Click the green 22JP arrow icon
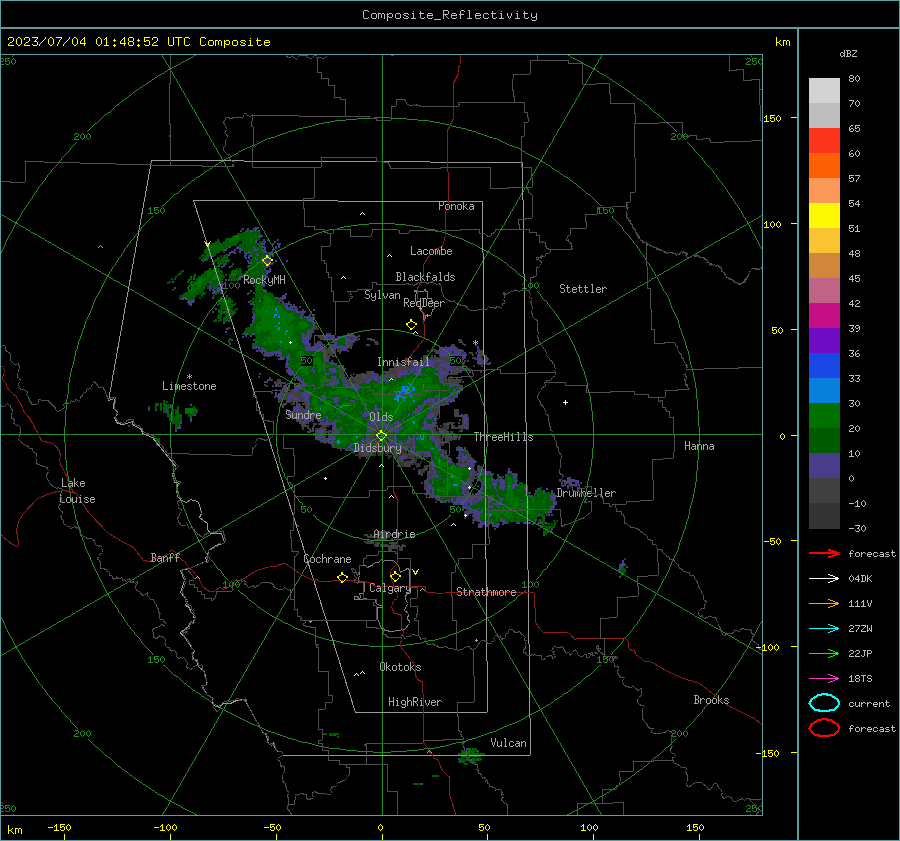Image resolution: width=900 pixels, height=841 pixels. pyautogui.click(x=824, y=653)
